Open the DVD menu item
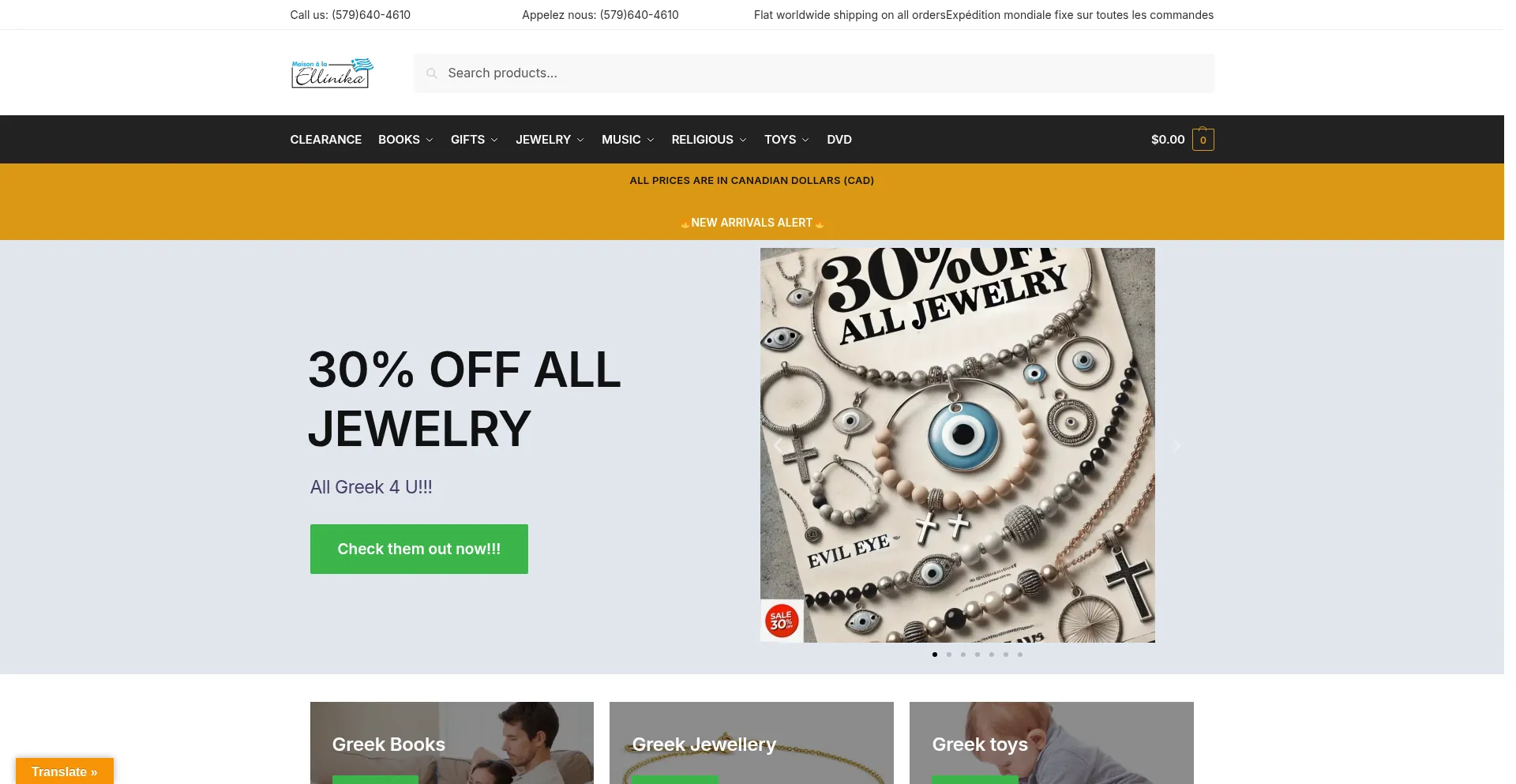The width and height of the screenshot is (1516, 784). click(x=839, y=140)
